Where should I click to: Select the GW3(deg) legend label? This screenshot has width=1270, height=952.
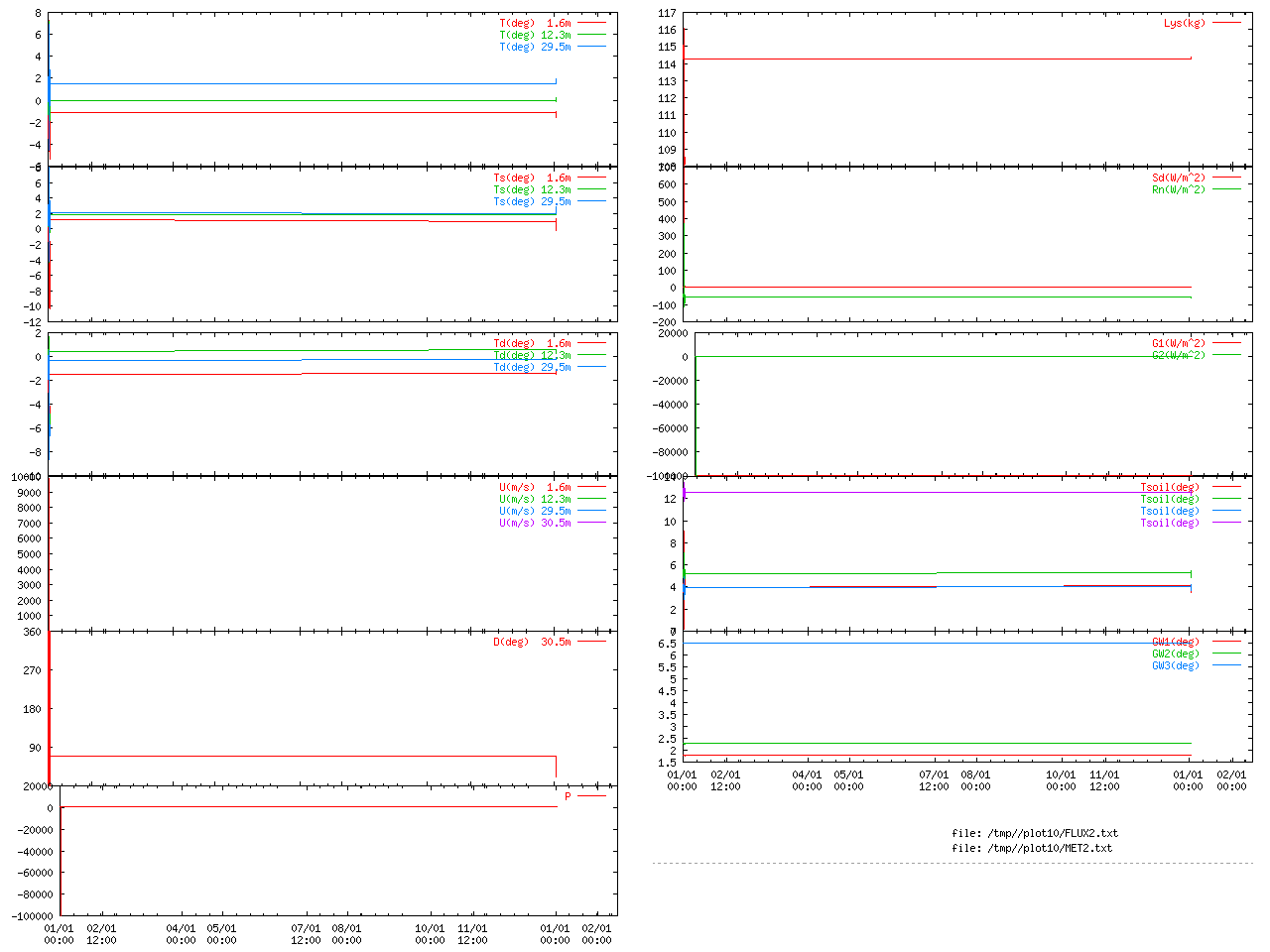(x=1176, y=665)
